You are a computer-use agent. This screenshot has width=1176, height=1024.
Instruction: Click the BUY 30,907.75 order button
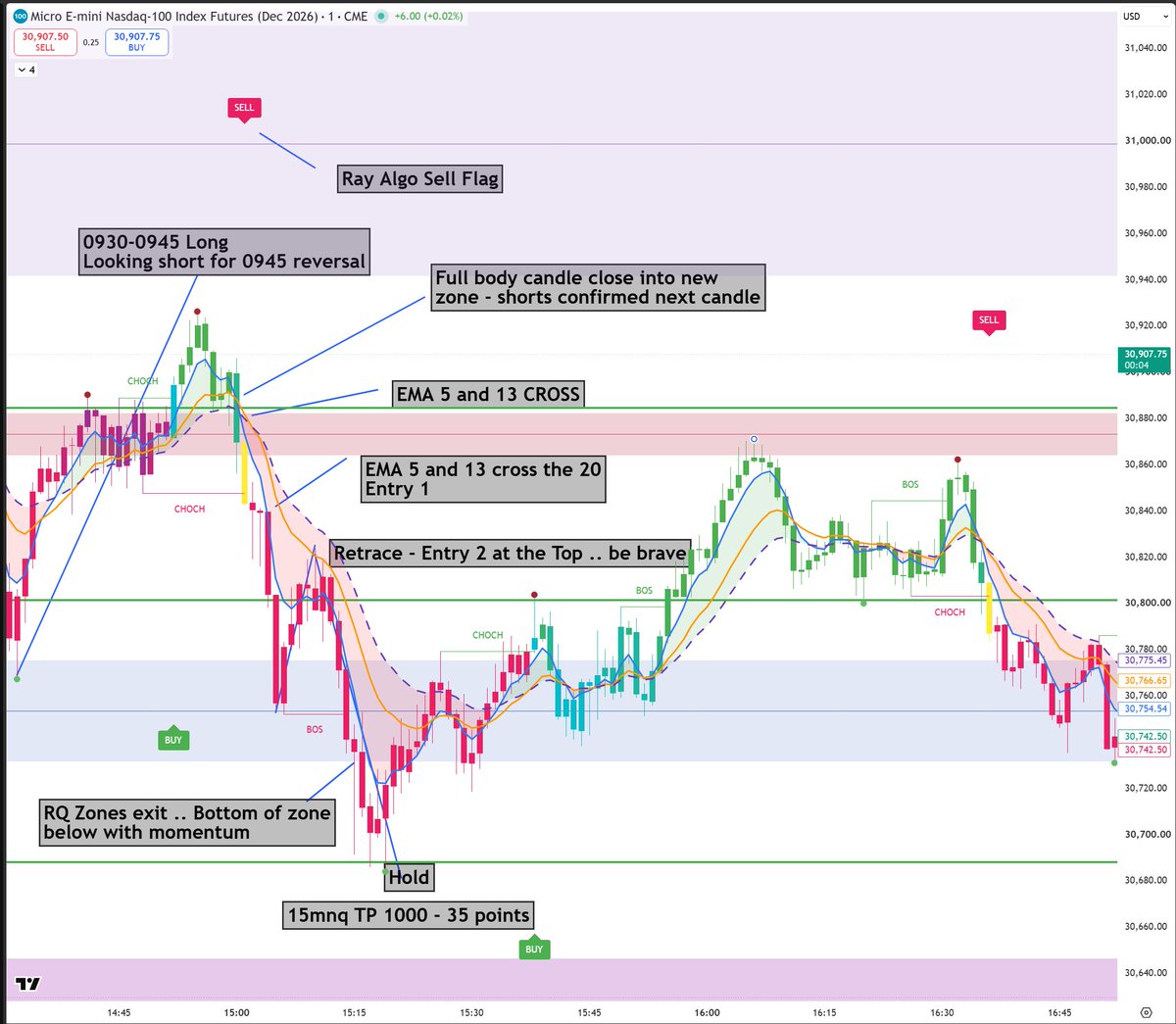tap(136, 41)
